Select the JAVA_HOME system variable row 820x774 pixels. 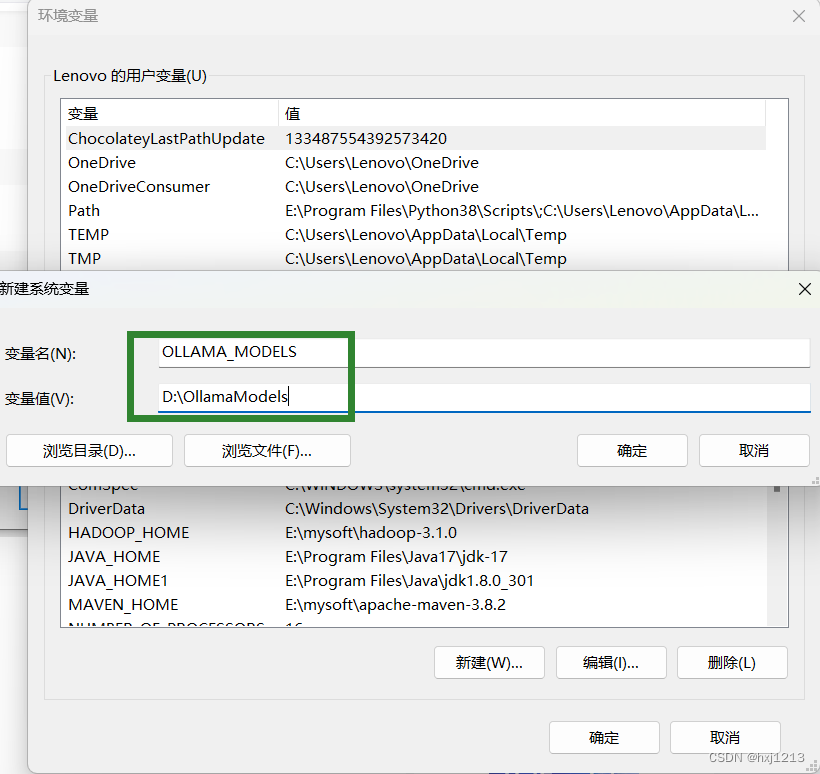(x=416, y=557)
